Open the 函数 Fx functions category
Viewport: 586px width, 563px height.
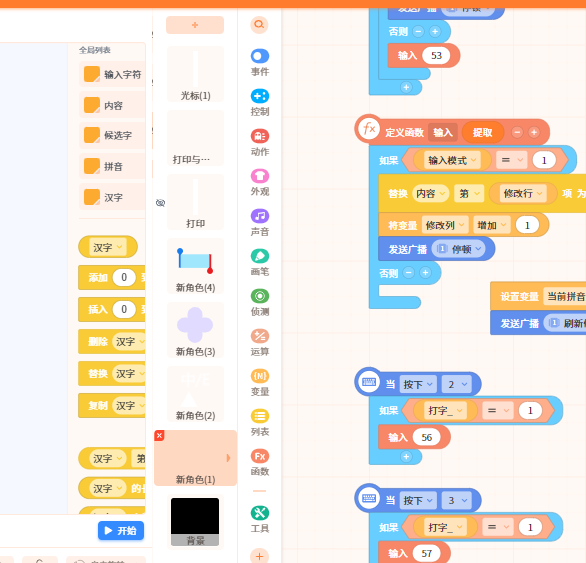(260, 463)
